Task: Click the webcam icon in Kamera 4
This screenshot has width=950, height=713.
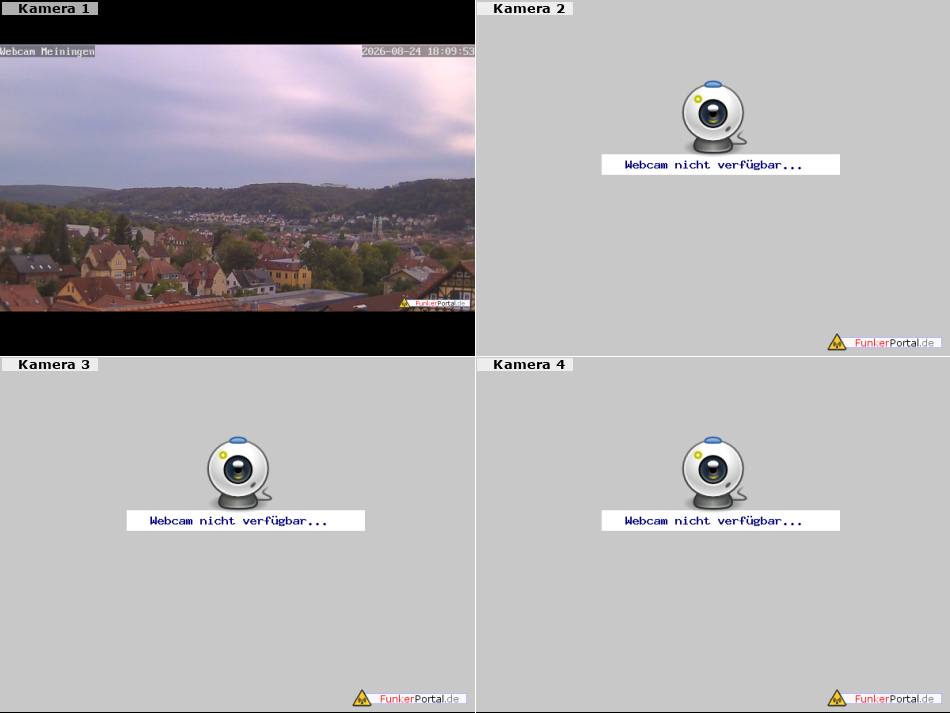Action: click(714, 473)
